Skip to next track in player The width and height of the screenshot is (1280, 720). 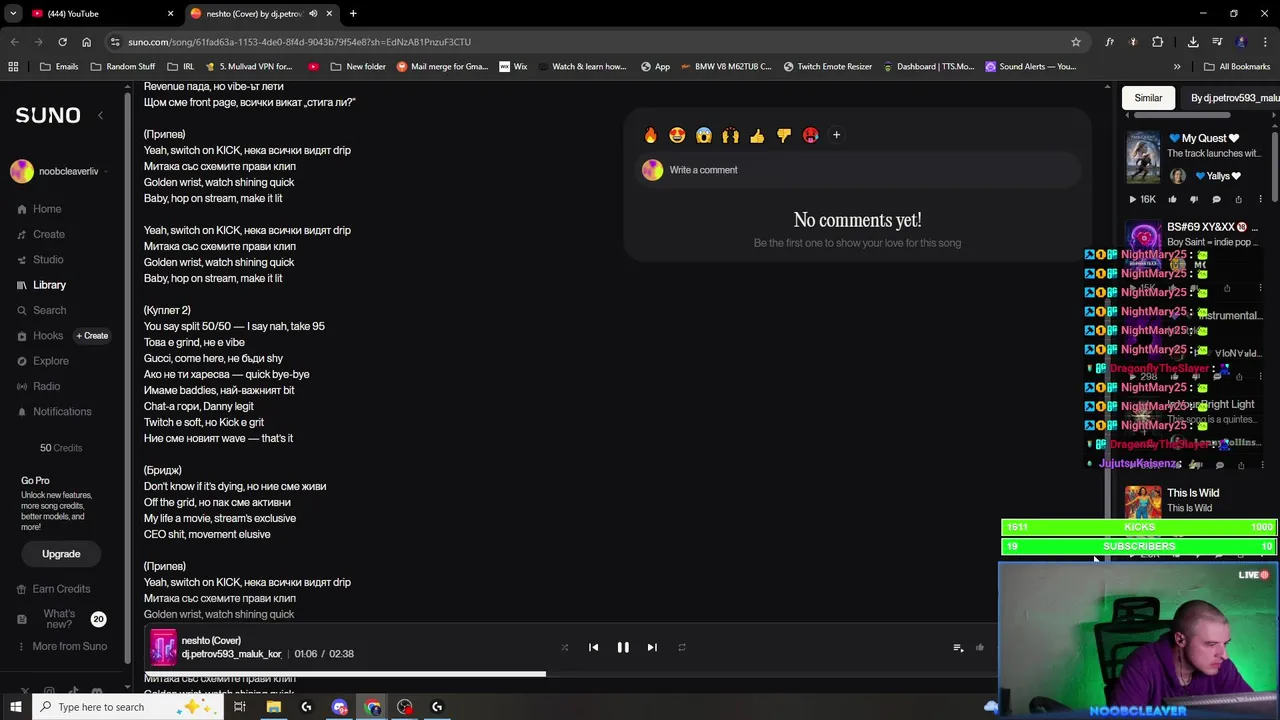coord(652,647)
